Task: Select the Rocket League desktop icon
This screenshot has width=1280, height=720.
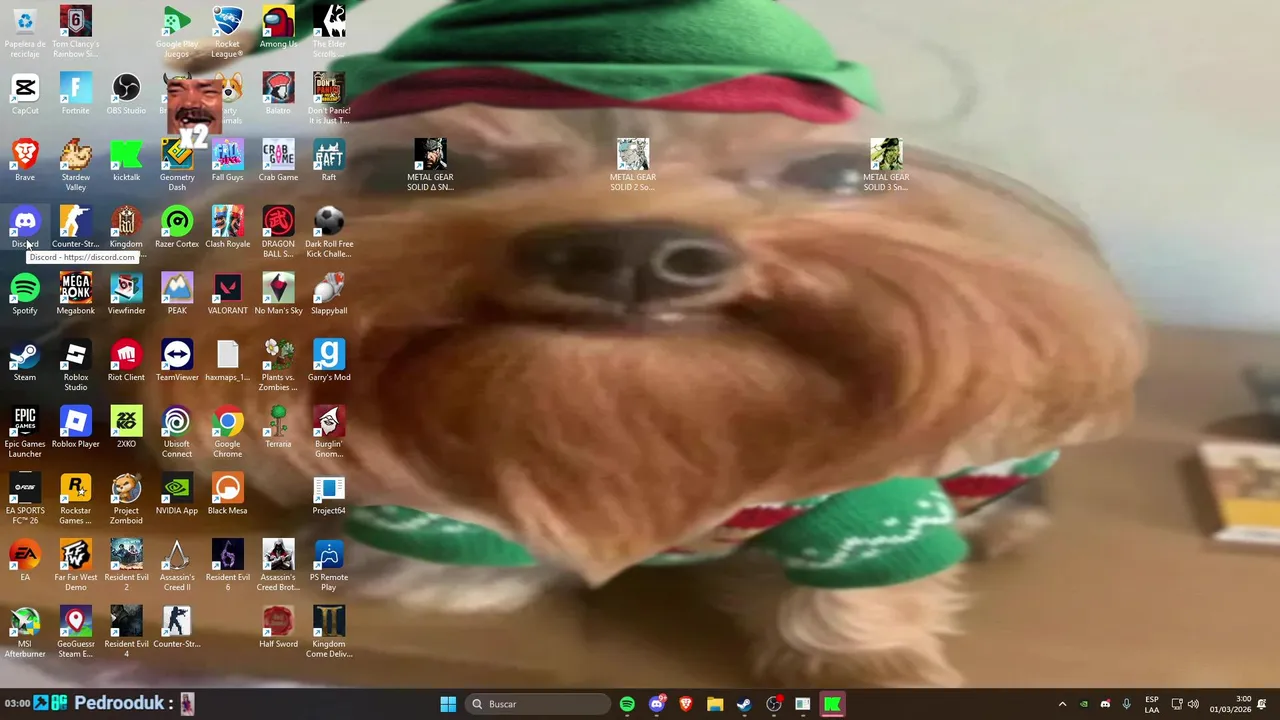Action: 227,32
